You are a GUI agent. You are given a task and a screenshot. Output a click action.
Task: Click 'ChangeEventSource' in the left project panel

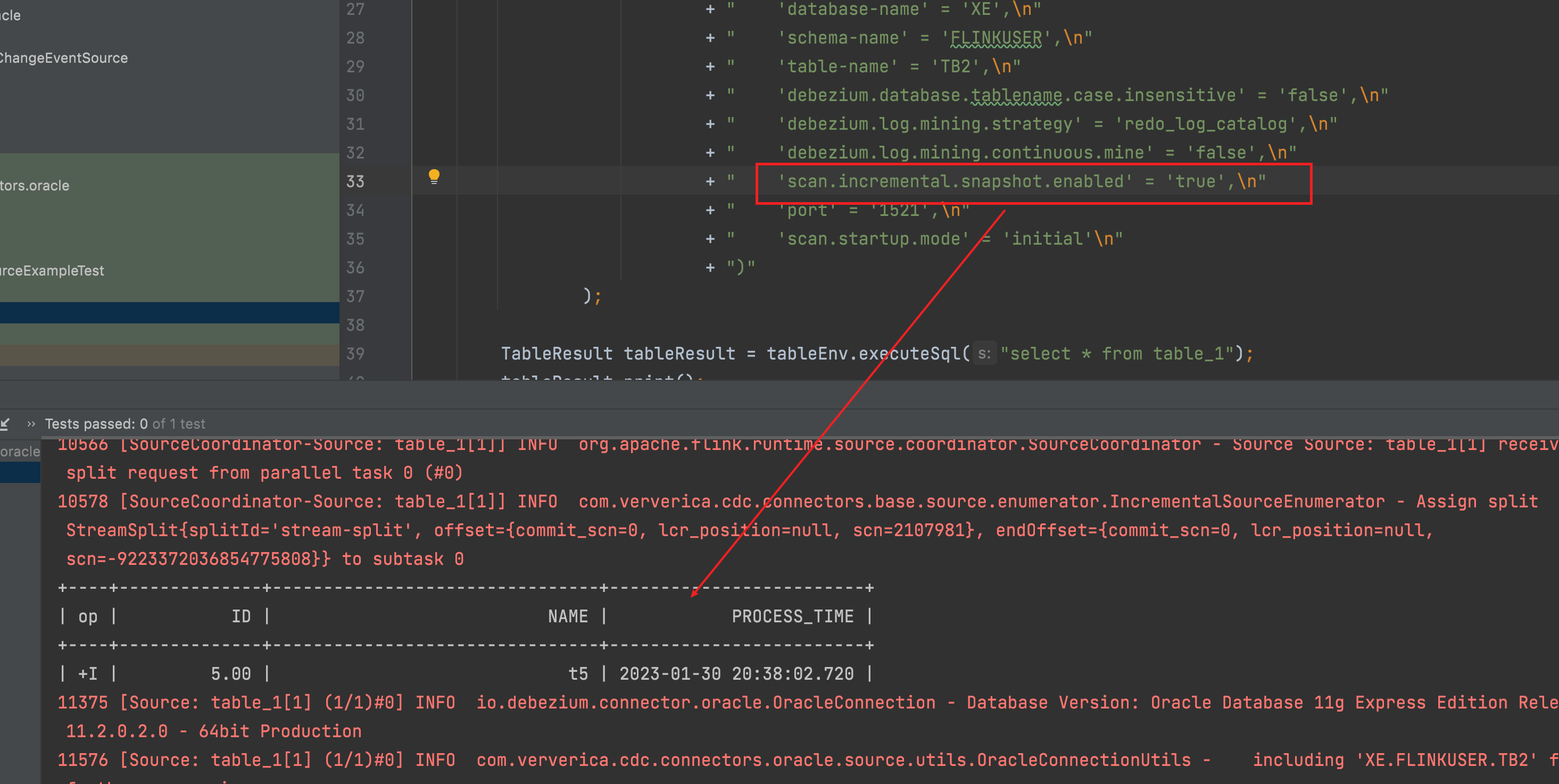coord(63,57)
